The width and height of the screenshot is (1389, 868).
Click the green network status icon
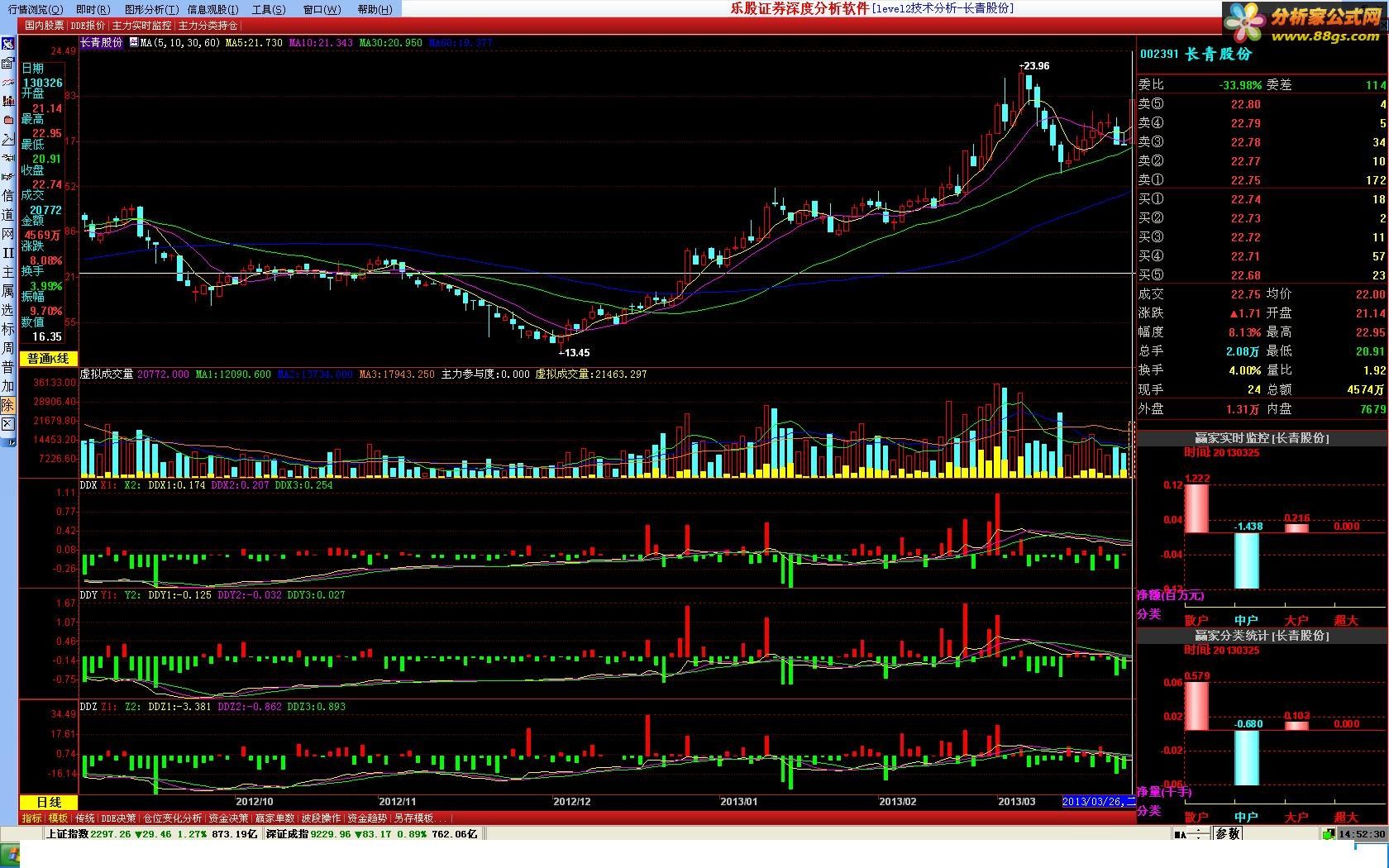click(x=1329, y=834)
